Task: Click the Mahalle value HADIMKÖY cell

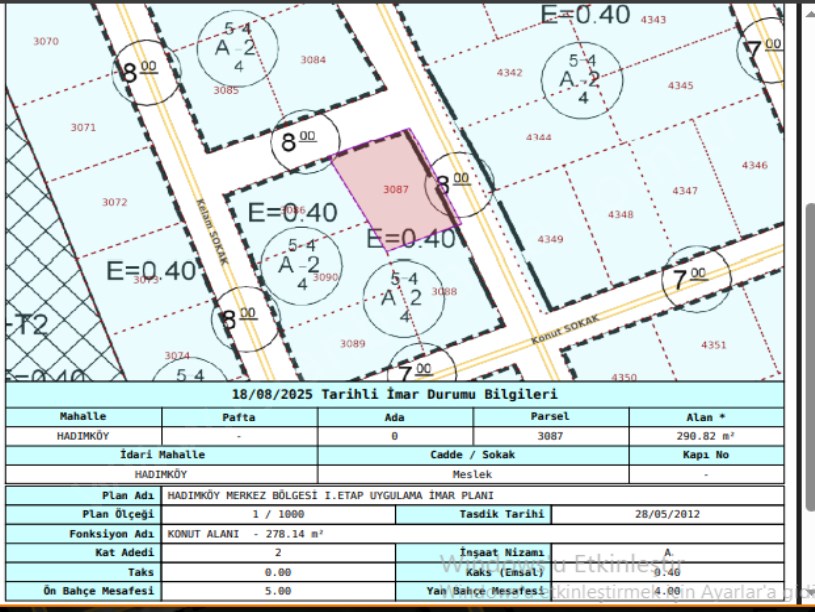Action: [x=83, y=436]
